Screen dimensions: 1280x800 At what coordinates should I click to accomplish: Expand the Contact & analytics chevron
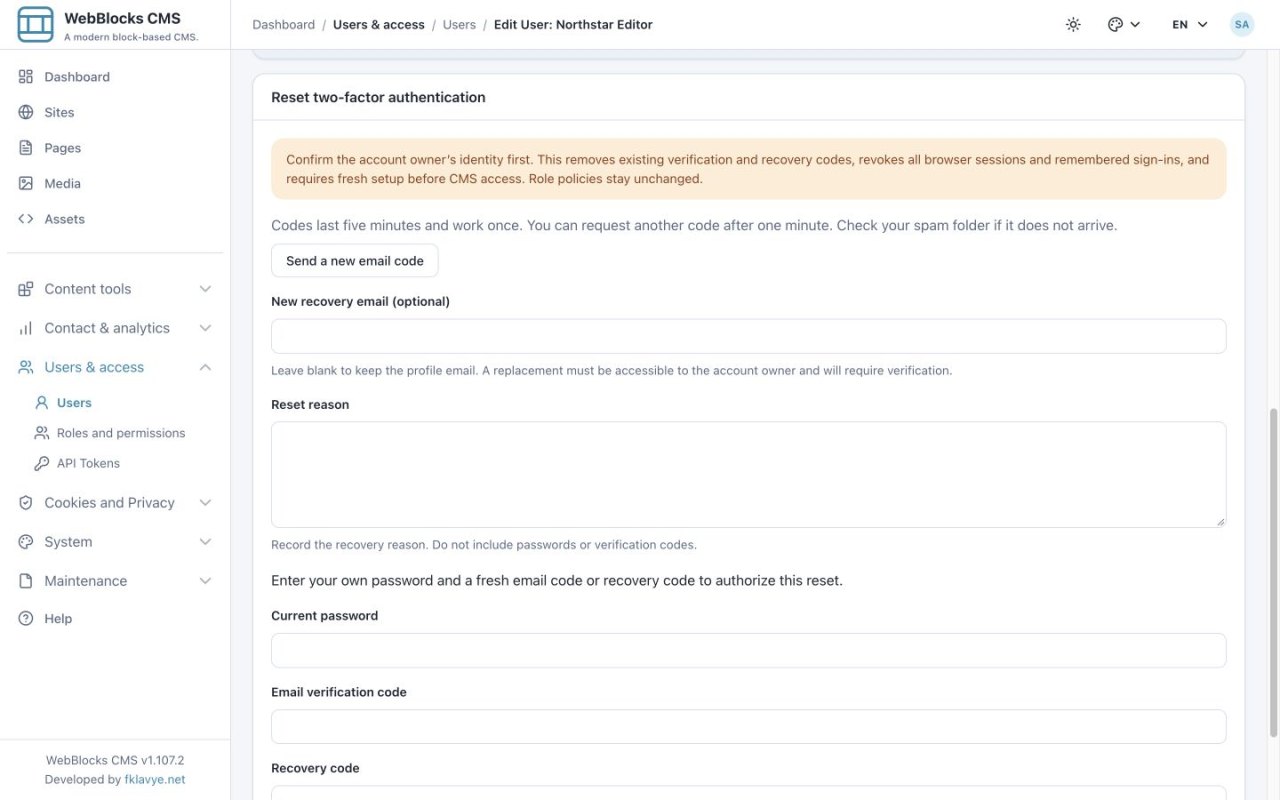point(205,328)
